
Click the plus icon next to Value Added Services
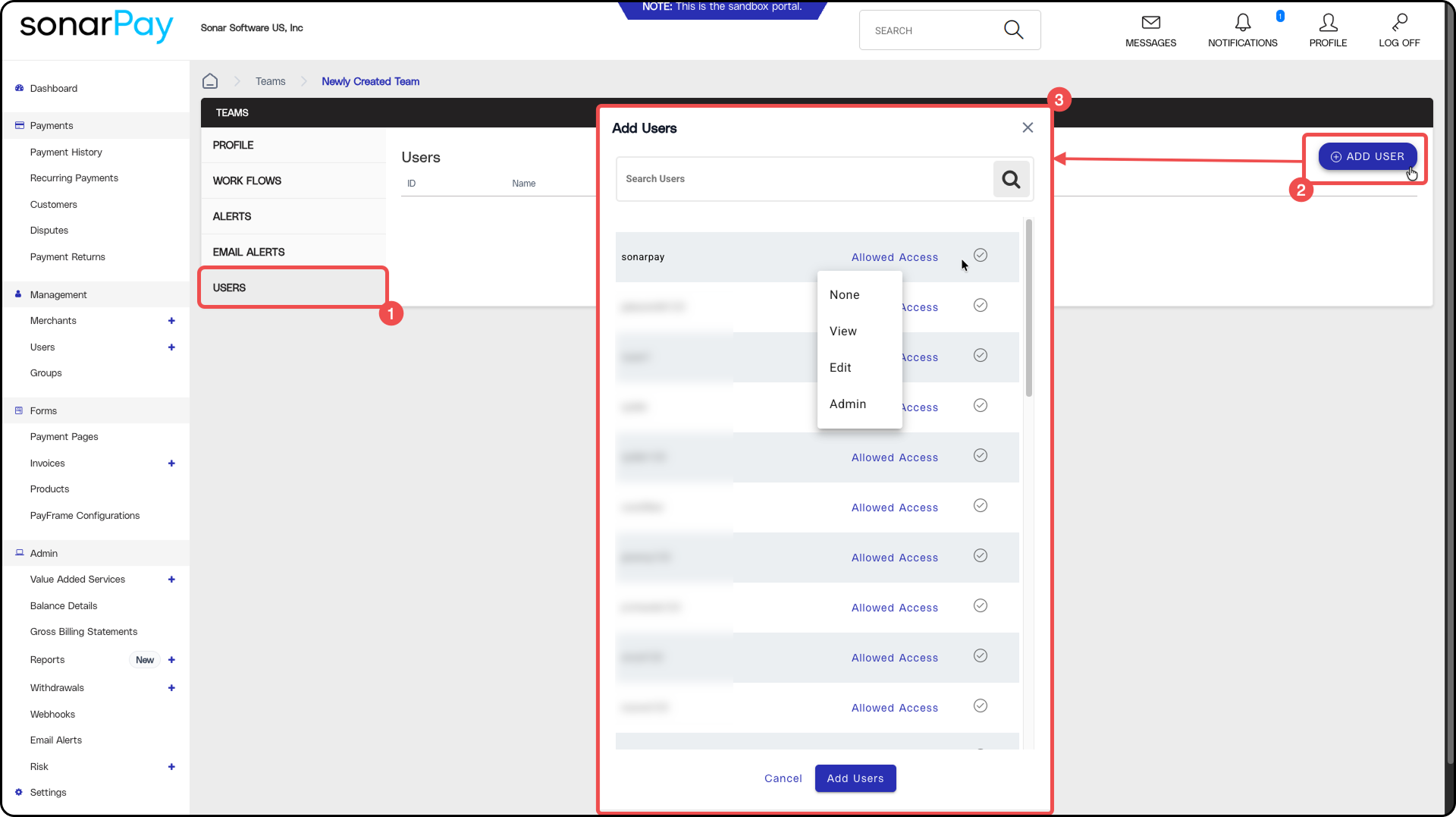pyautogui.click(x=171, y=580)
